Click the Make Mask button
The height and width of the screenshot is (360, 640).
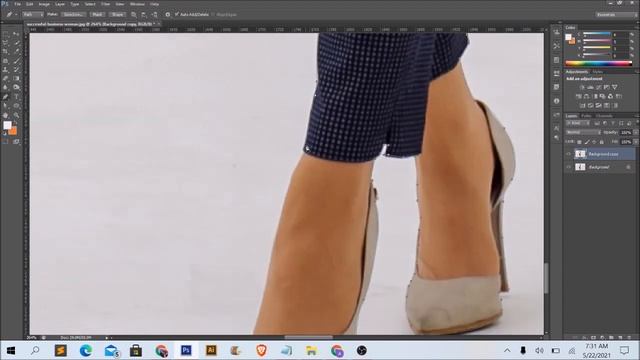(x=97, y=15)
